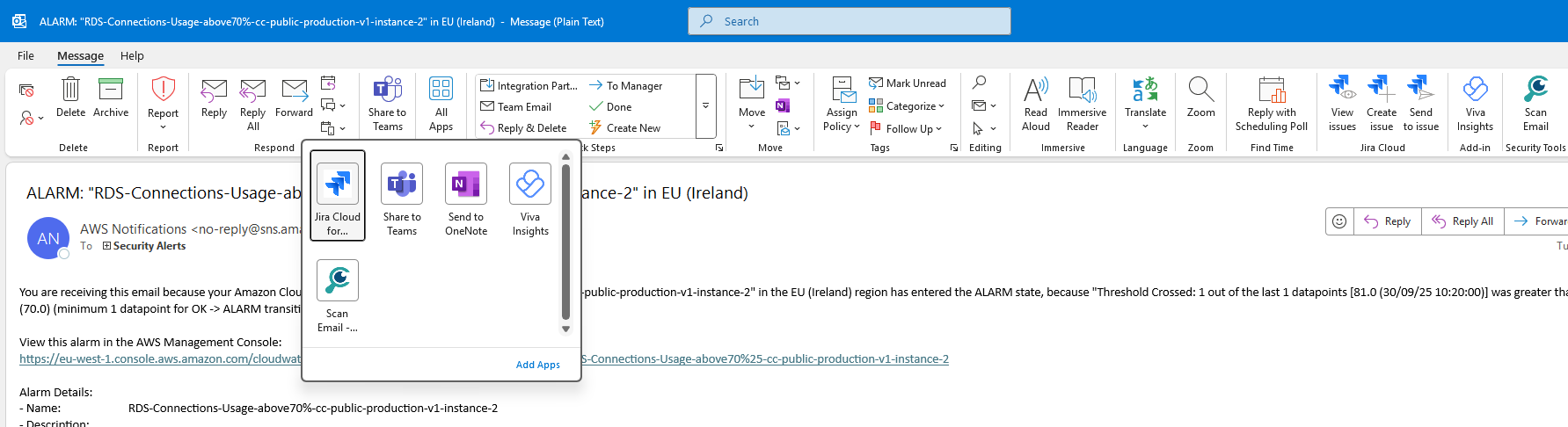Expand the Categorize dropdown

tap(907, 106)
